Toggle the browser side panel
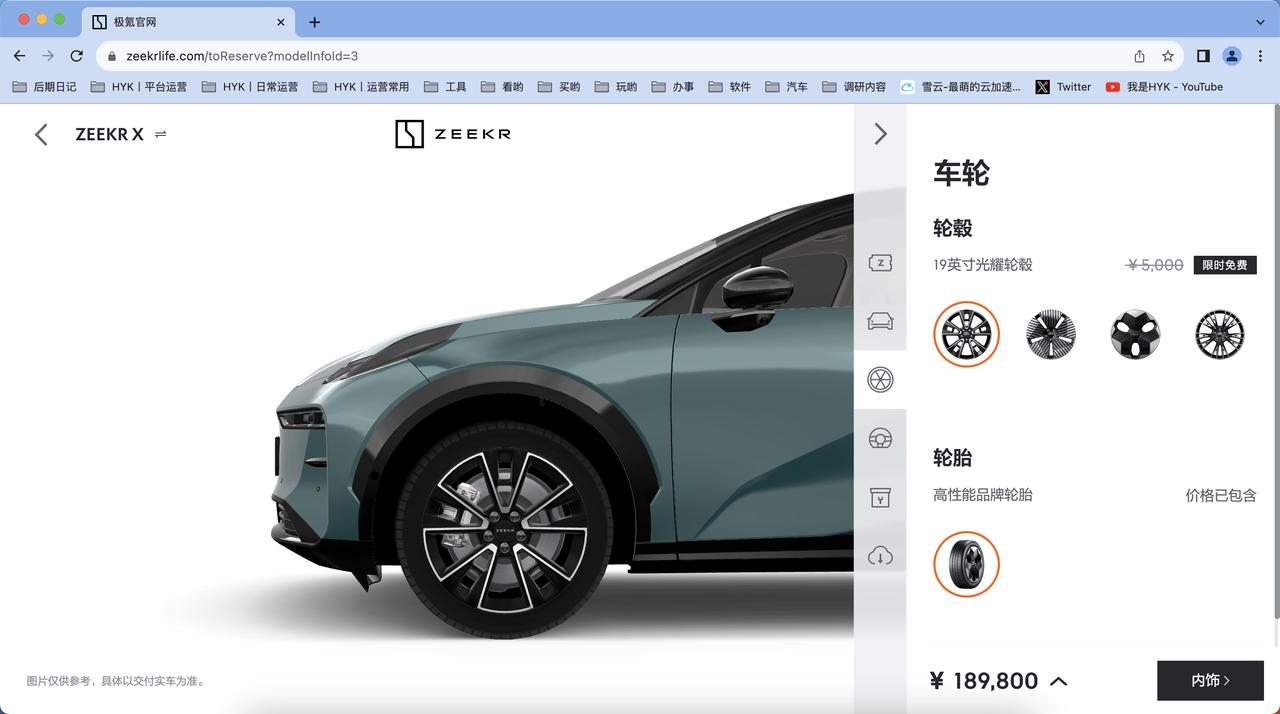The height and width of the screenshot is (714, 1280). click(1203, 56)
